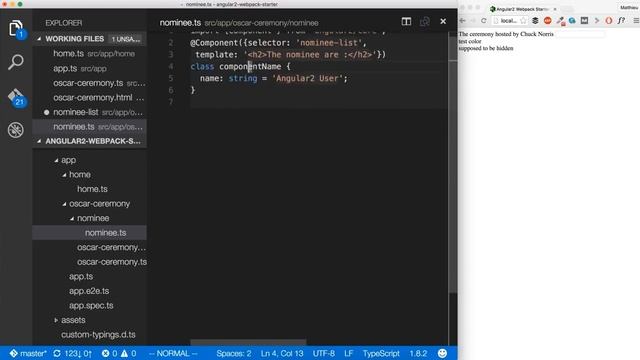Open oscar-ceremony.ts in the folder tree
The height and width of the screenshot is (360, 640).
pos(112,262)
